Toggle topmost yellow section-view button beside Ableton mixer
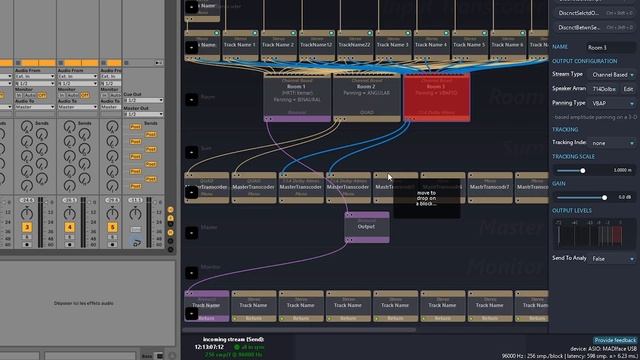This screenshot has width=640, height=360. (170, 209)
